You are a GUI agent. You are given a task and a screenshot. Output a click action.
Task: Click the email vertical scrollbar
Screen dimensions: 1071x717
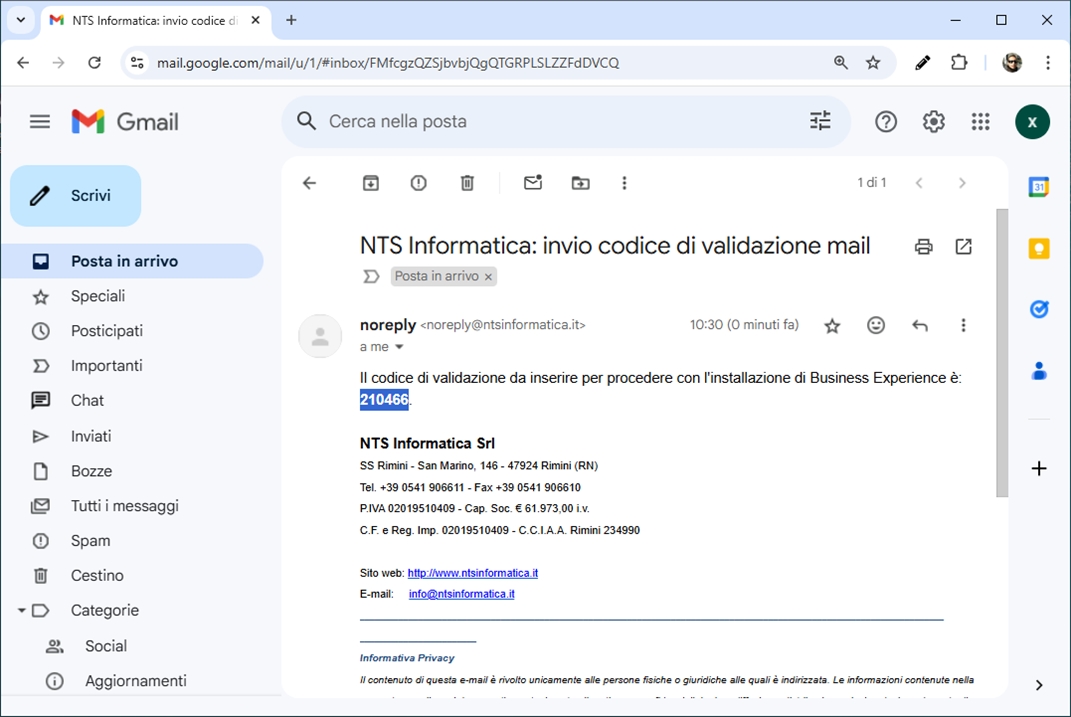coord(1002,353)
